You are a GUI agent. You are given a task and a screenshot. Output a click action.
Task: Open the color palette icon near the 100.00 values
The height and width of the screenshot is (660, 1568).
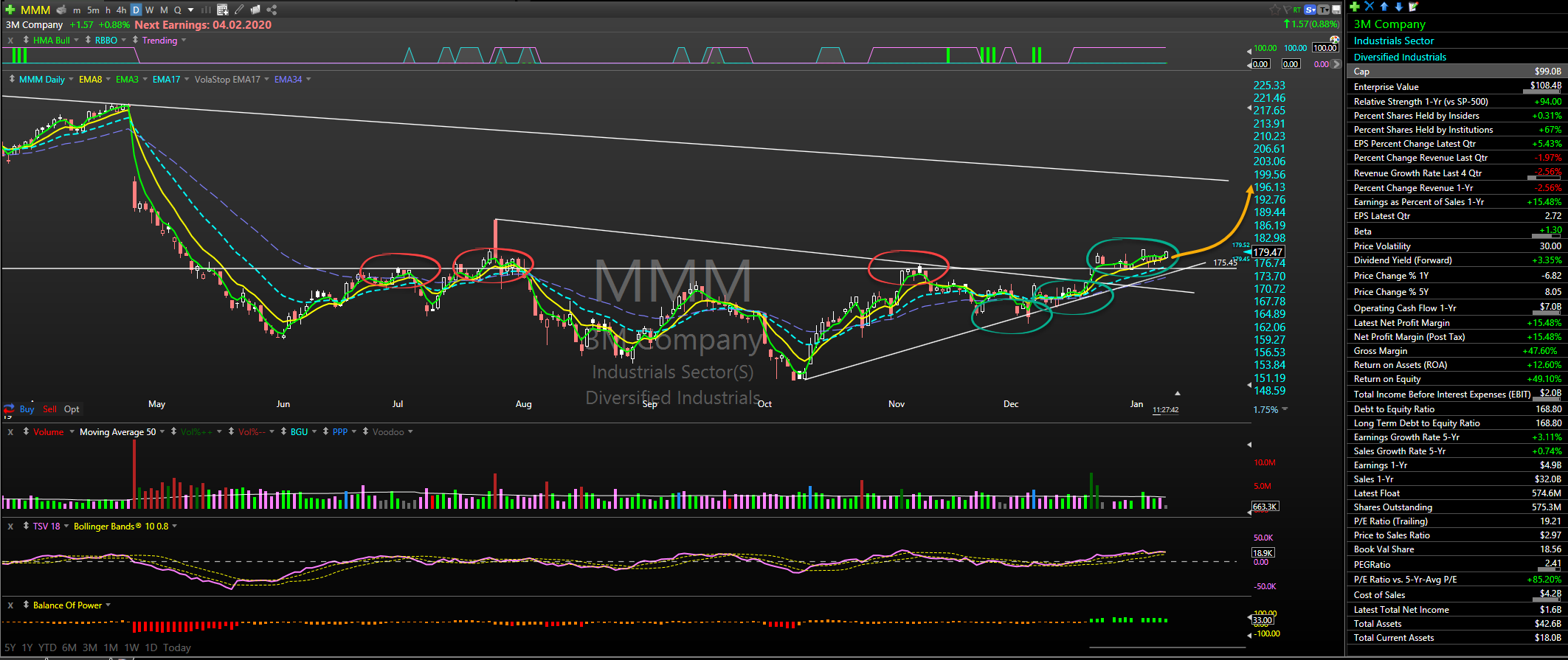[1335, 40]
